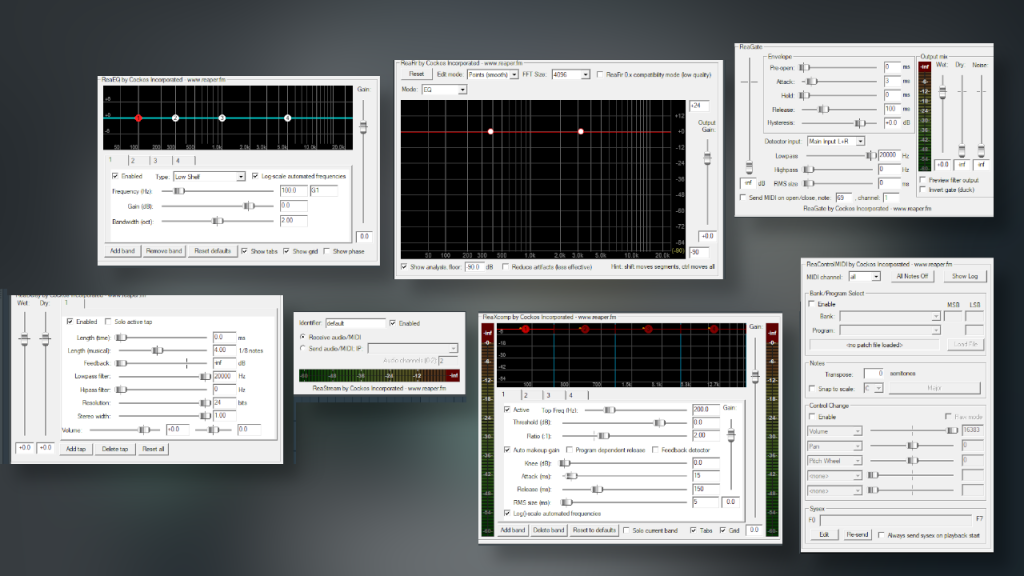This screenshot has width=1024, height=576.
Task: Select band 3 node on ReaEQ curve
Action: tap(222, 118)
